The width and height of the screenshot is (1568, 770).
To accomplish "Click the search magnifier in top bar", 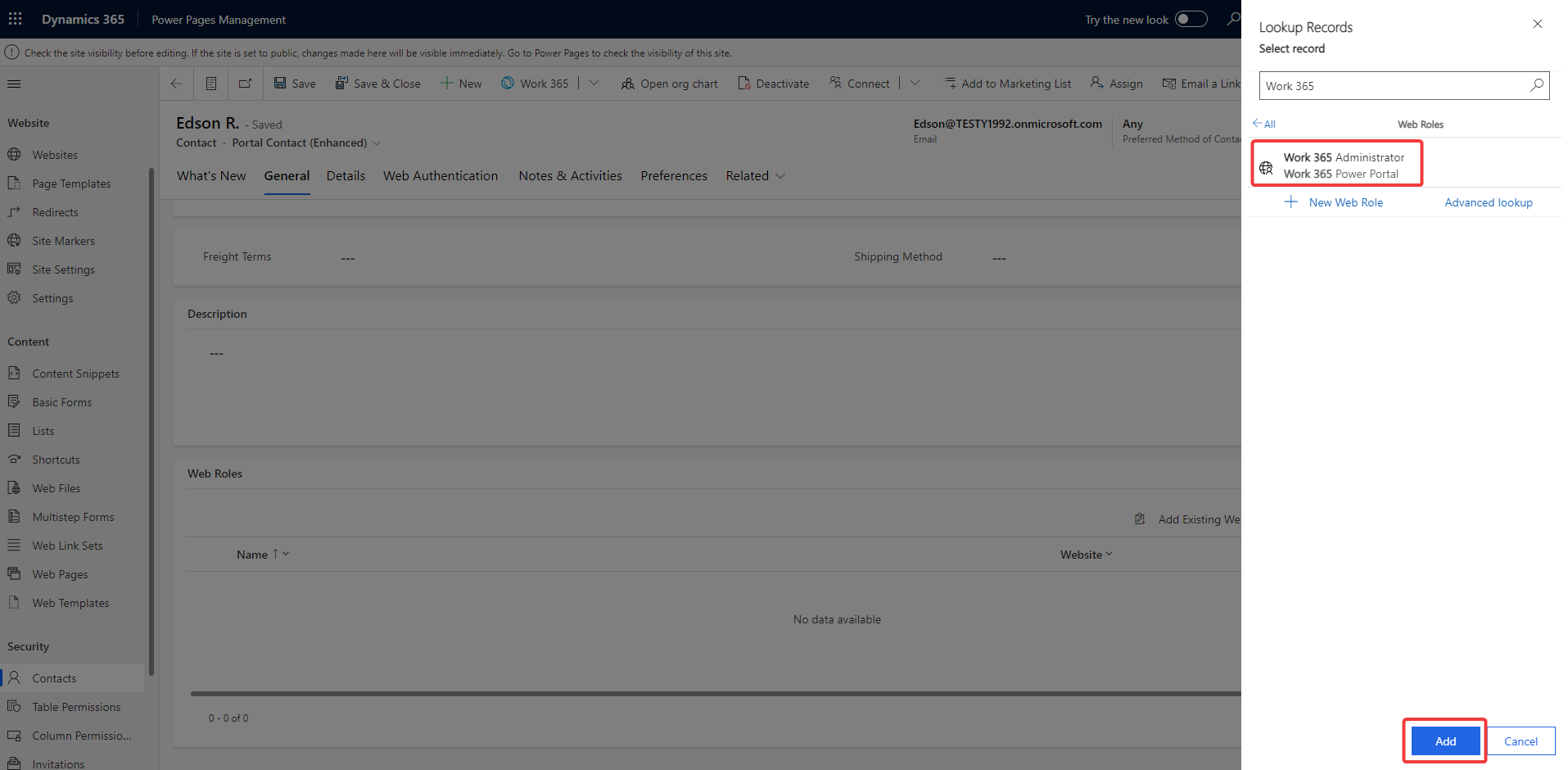I will pos(1233,19).
